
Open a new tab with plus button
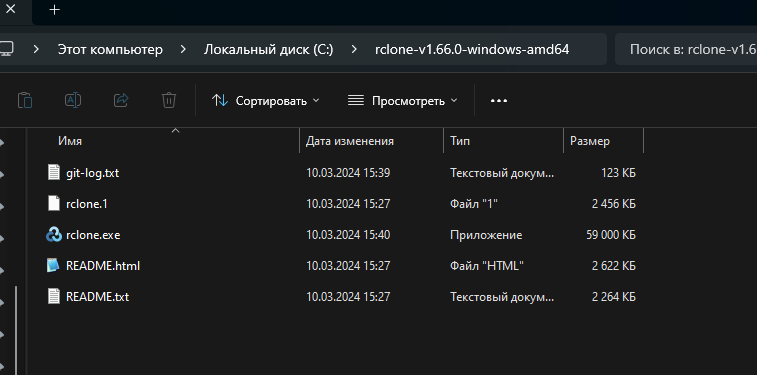[x=55, y=10]
